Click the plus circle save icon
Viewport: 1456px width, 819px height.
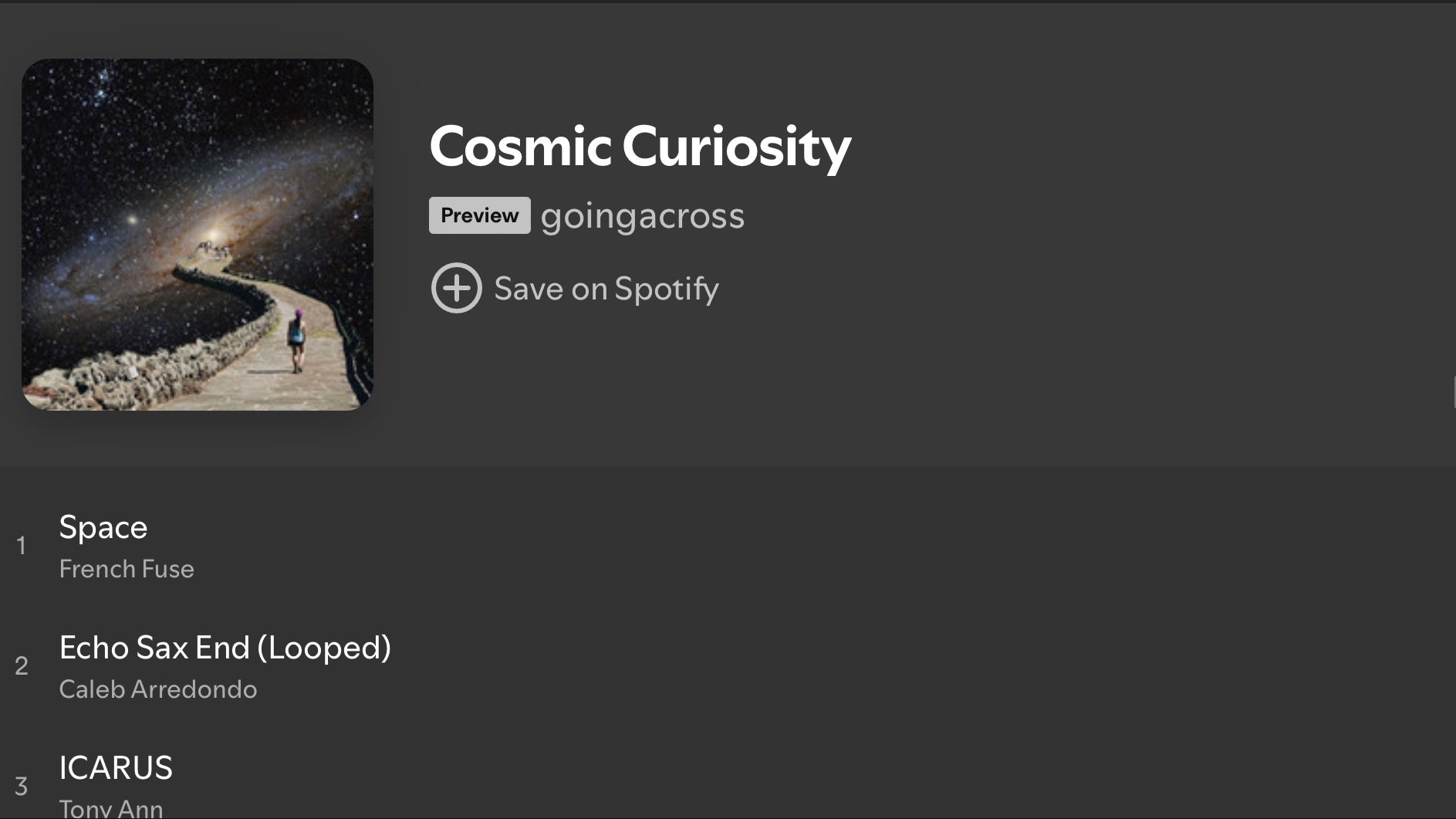pyautogui.click(x=456, y=288)
